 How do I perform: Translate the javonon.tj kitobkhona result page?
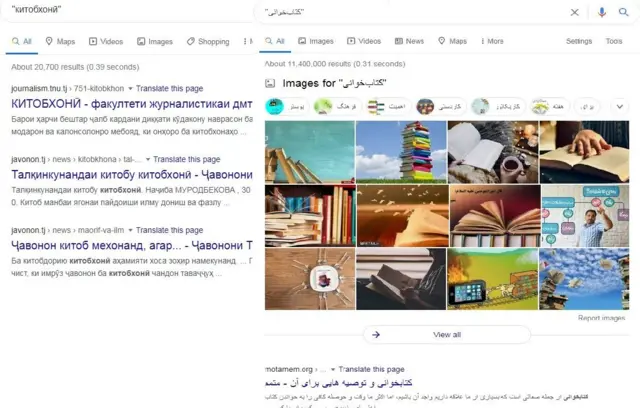pos(187,160)
